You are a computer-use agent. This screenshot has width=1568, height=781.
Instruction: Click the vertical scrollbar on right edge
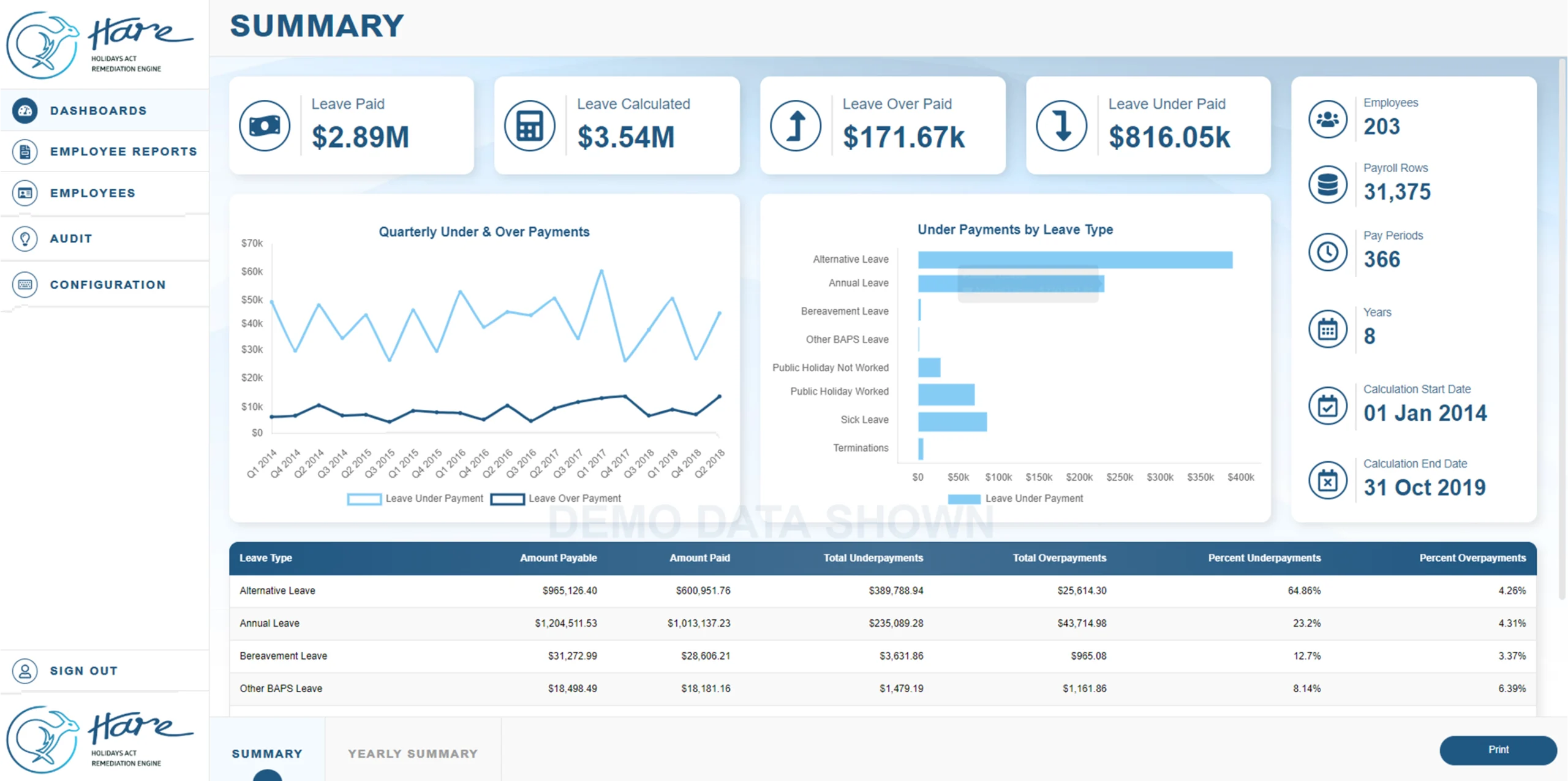pos(1562,328)
